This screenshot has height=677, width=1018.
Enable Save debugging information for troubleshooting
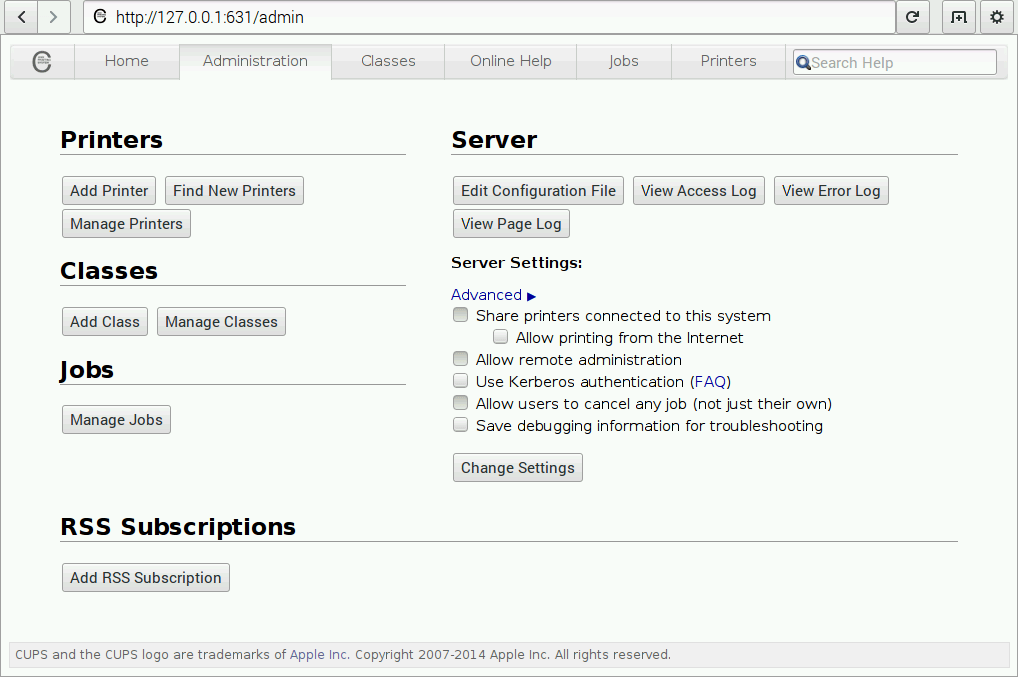coord(460,425)
